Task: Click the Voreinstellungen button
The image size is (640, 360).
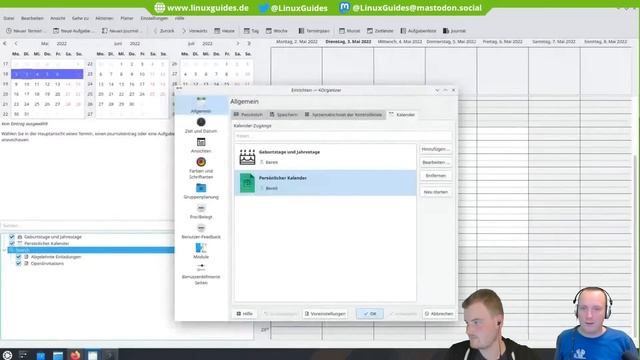Action: [x=325, y=313]
